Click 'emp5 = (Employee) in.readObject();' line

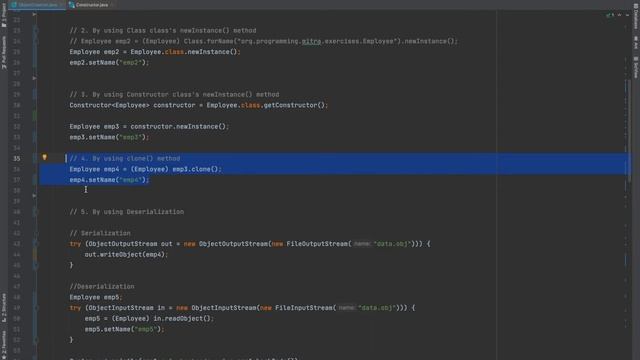pyautogui.click(x=149, y=318)
